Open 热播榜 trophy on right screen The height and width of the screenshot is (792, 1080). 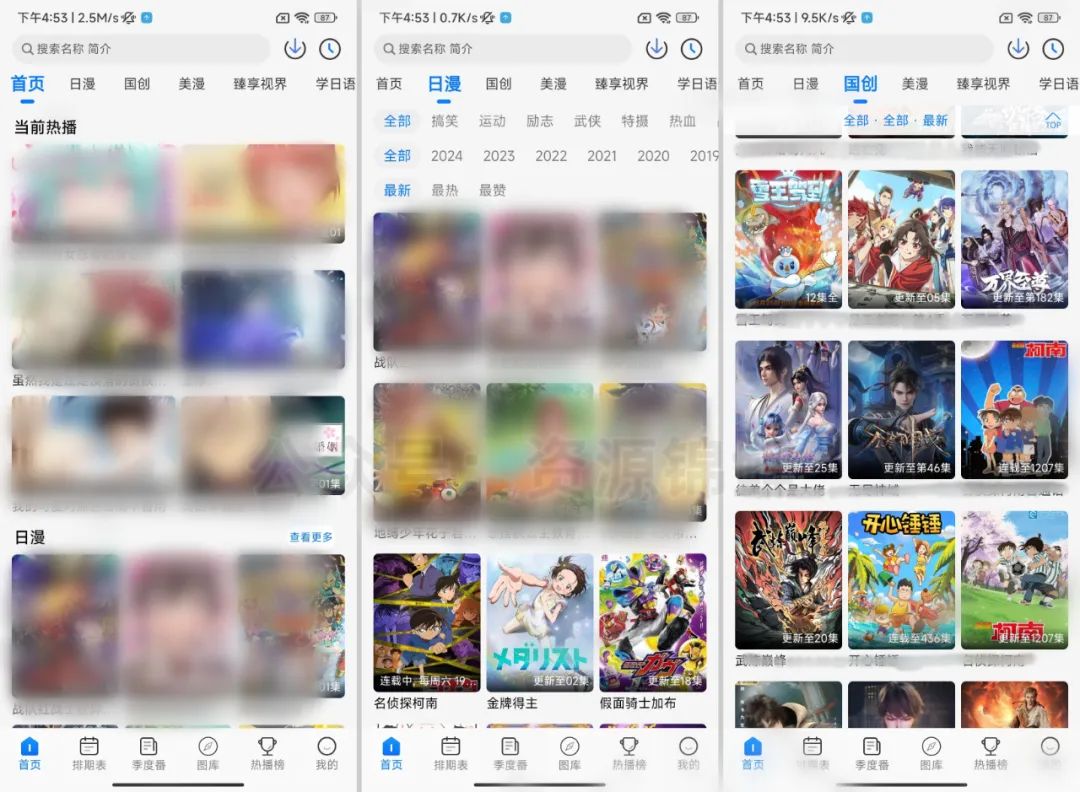pyautogui.click(x=990, y=747)
